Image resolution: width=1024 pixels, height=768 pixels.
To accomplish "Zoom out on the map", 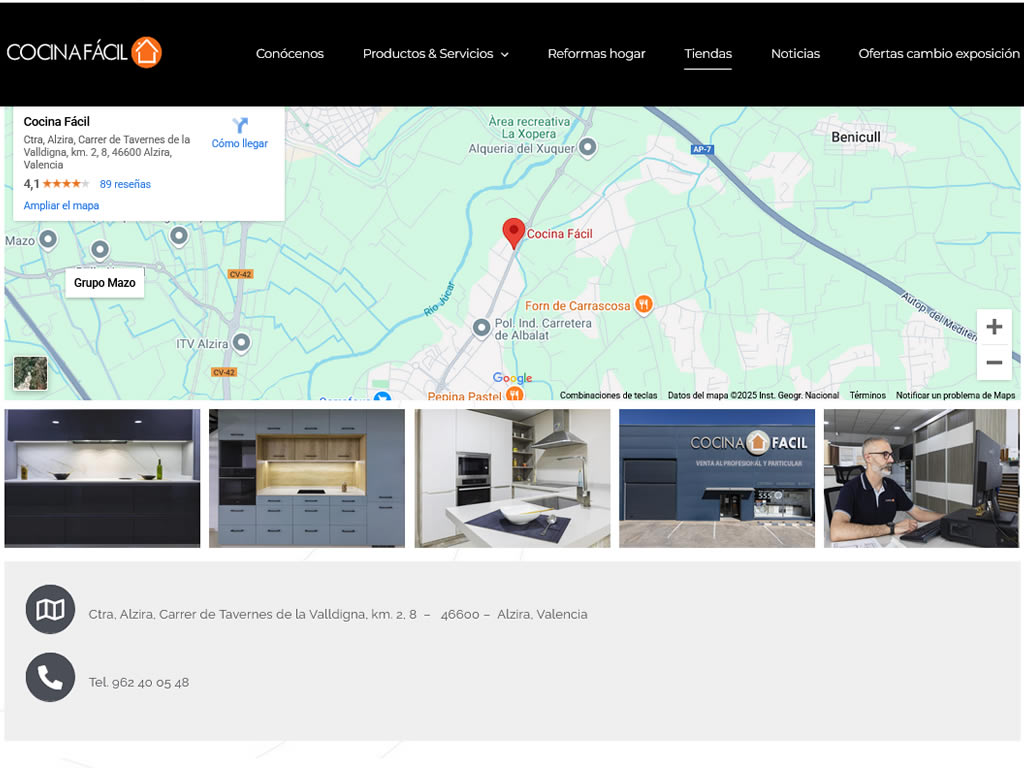I will coord(994,362).
